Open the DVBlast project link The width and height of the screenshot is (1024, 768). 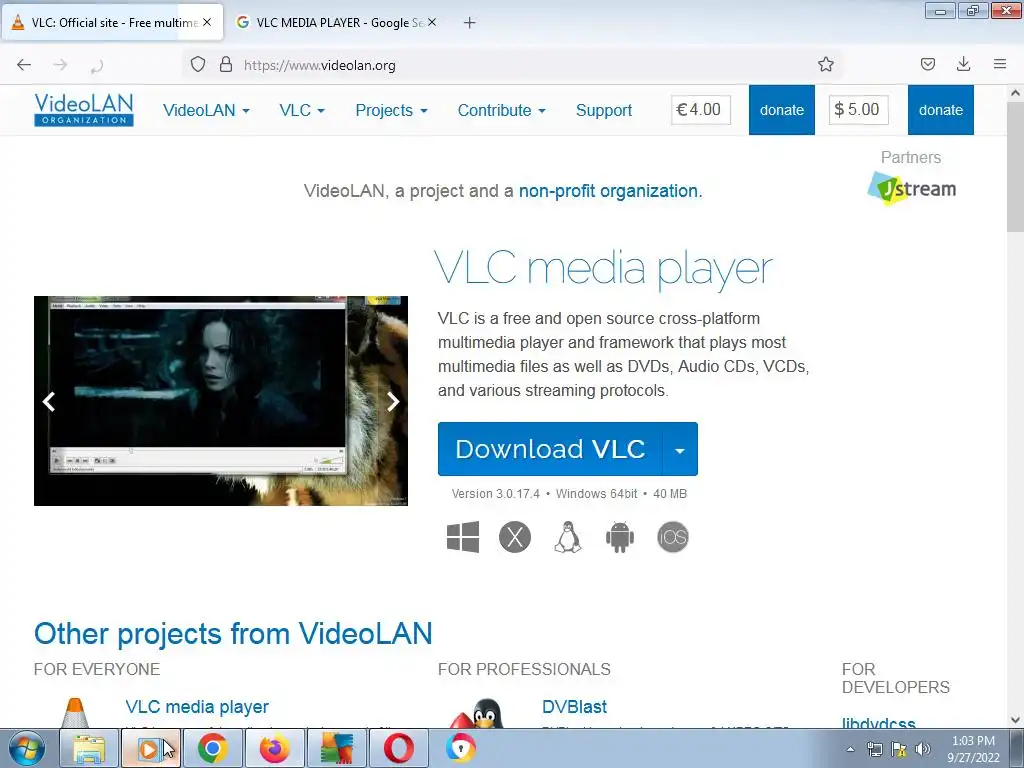(575, 707)
